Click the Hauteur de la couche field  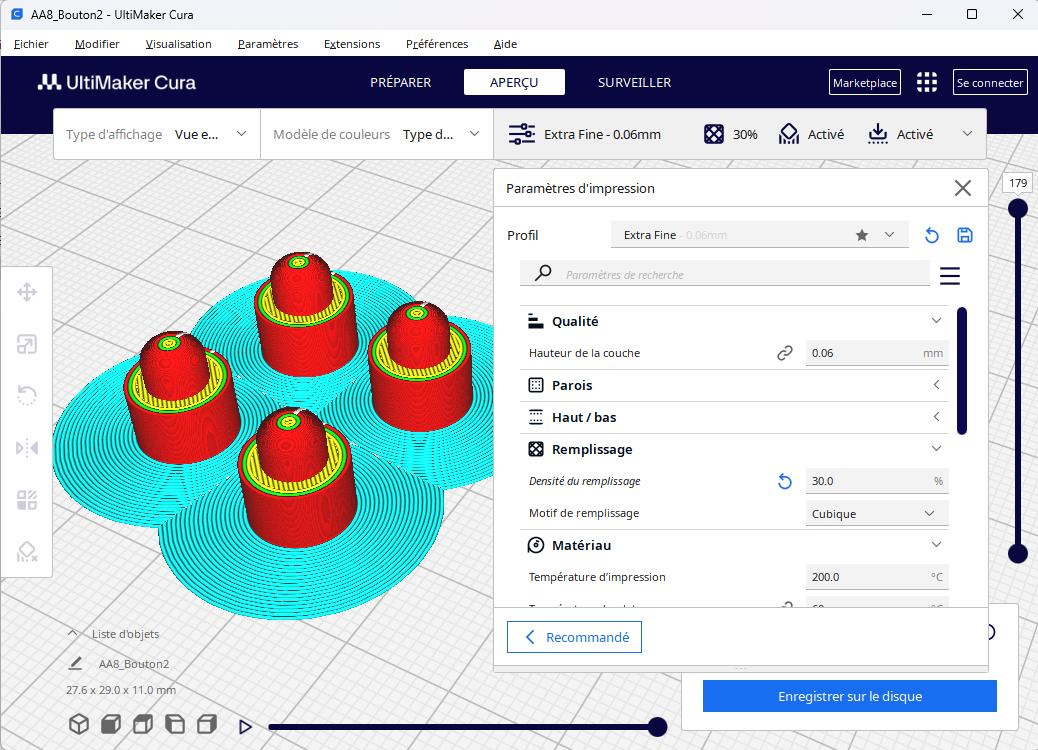point(862,353)
